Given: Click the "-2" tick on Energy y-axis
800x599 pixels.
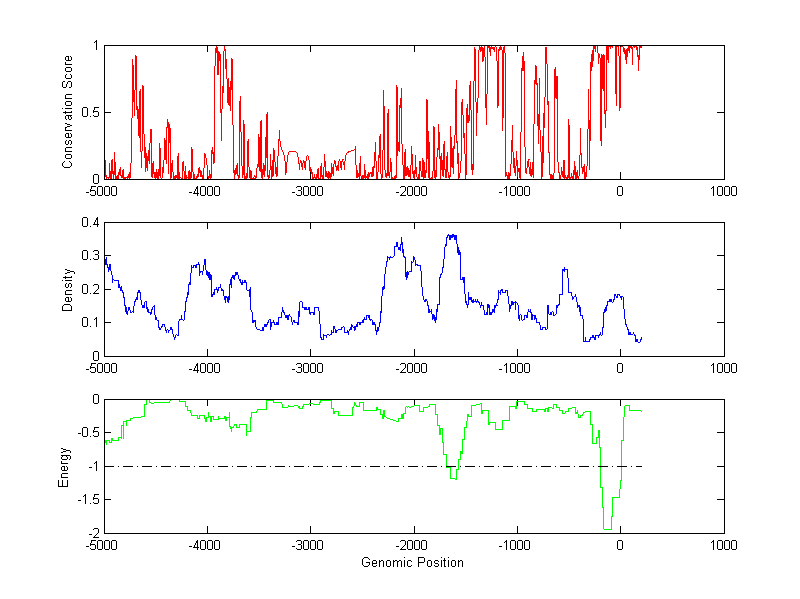Looking at the screenshot, I should 93,533.
